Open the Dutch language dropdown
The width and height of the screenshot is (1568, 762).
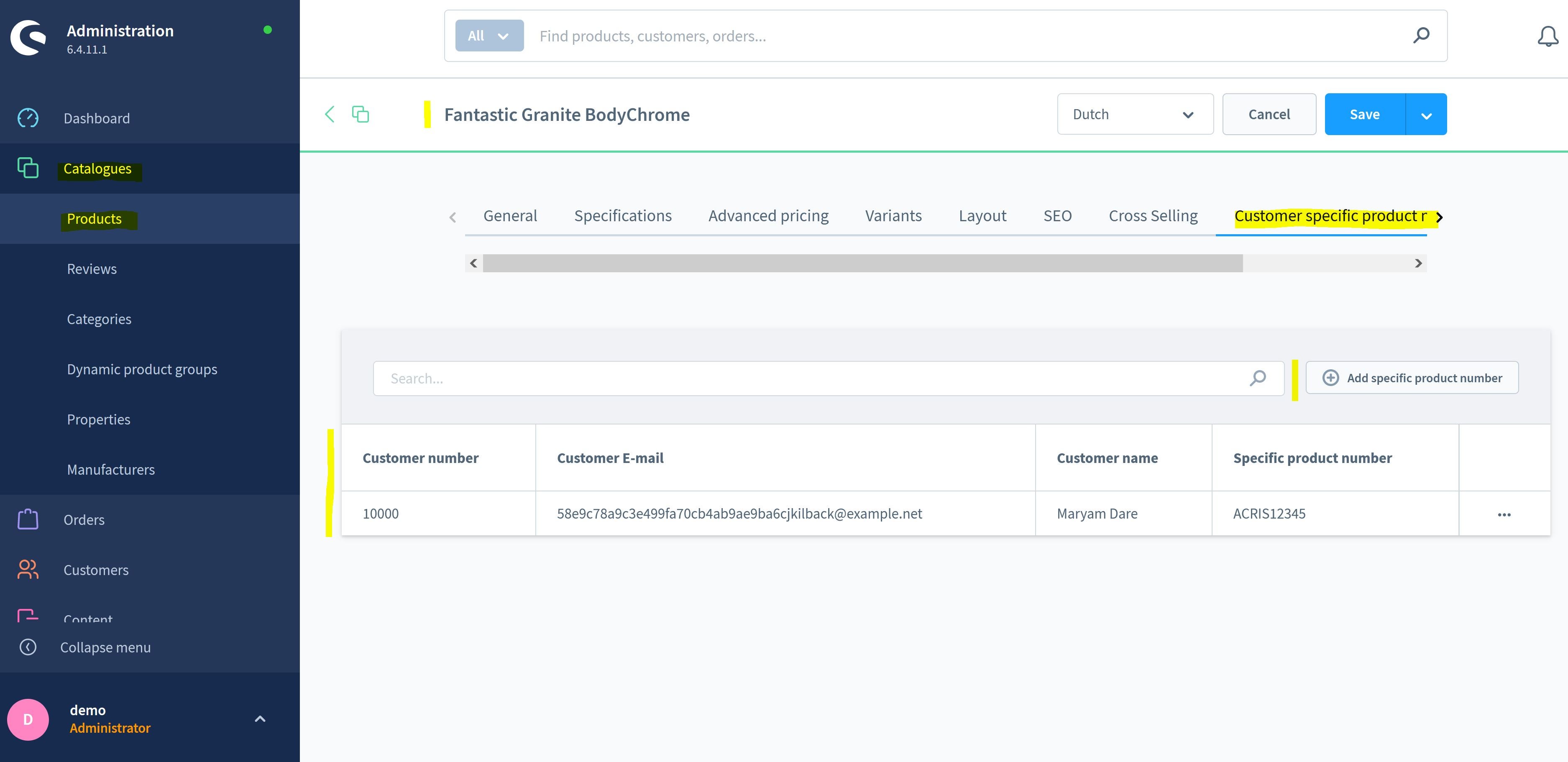coord(1135,114)
